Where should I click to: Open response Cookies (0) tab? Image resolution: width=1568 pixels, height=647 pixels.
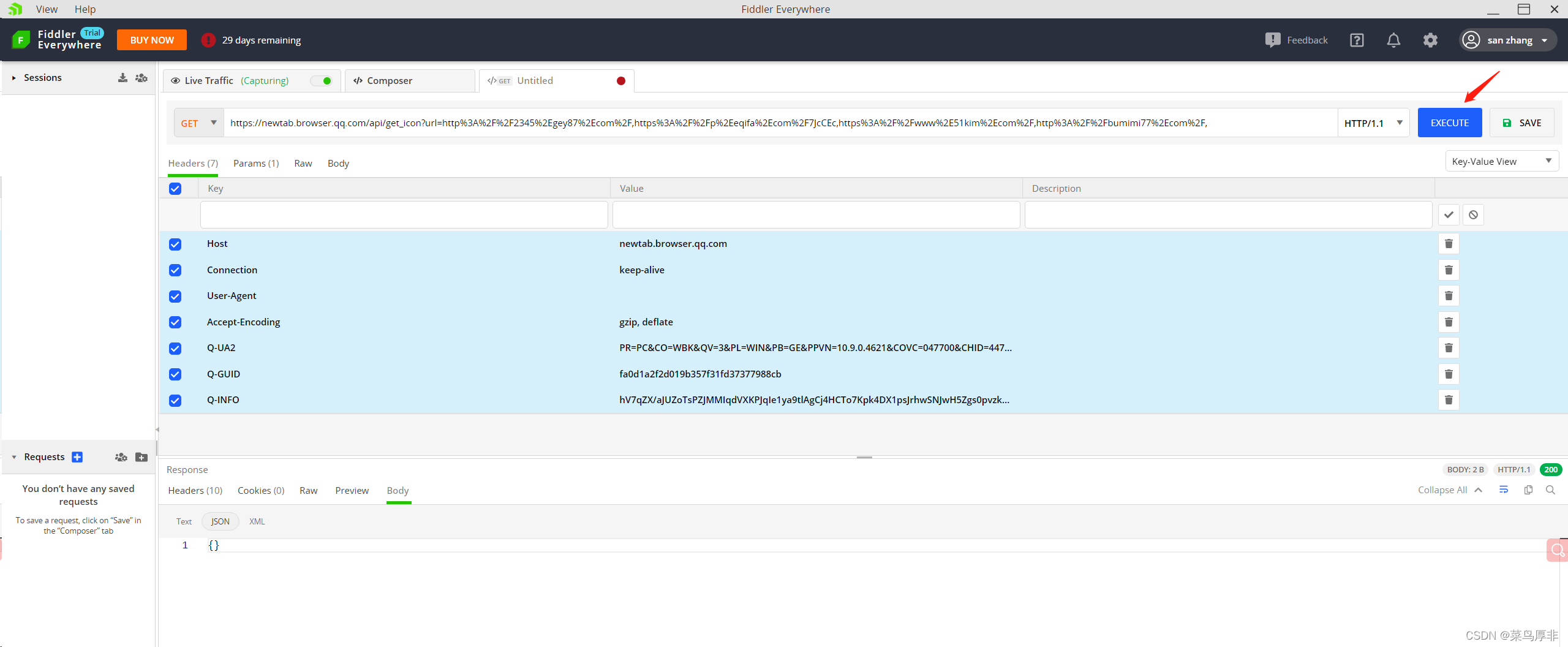point(261,491)
